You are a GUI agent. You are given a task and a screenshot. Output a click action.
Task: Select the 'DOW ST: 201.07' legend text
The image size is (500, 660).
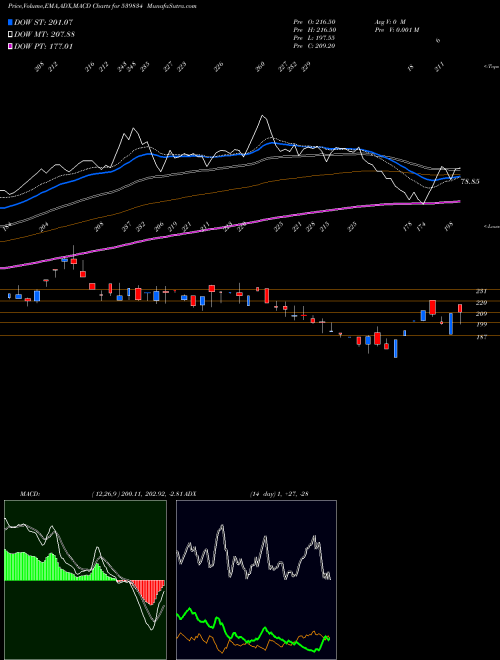point(43,22)
